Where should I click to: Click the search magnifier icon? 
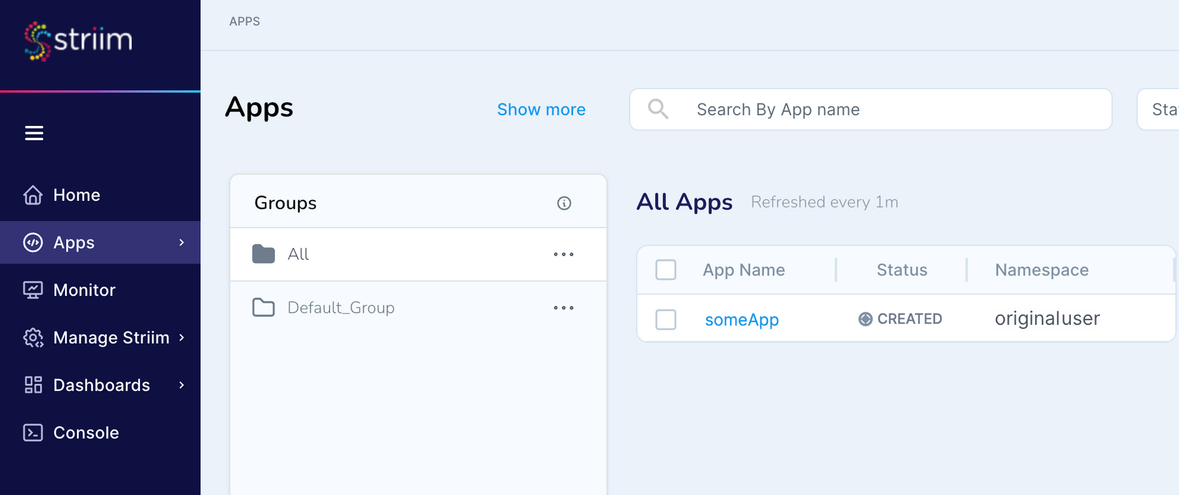(658, 109)
